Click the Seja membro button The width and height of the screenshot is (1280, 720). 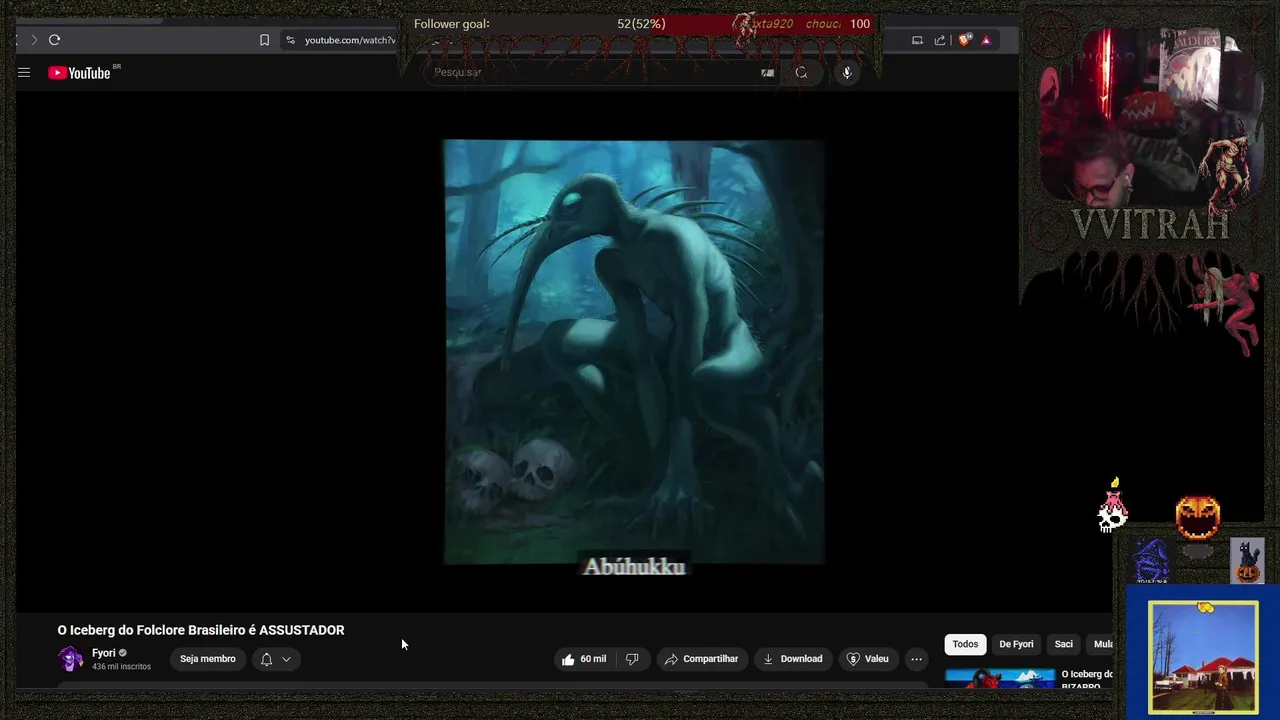point(208,659)
